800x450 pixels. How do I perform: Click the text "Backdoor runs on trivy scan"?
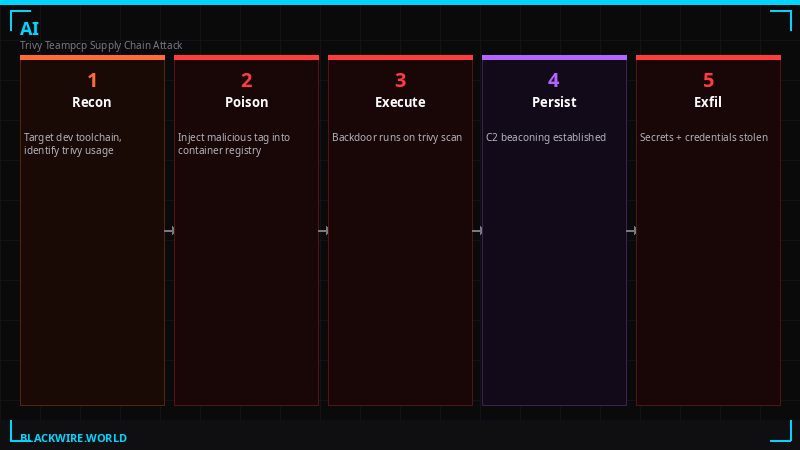pos(397,137)
